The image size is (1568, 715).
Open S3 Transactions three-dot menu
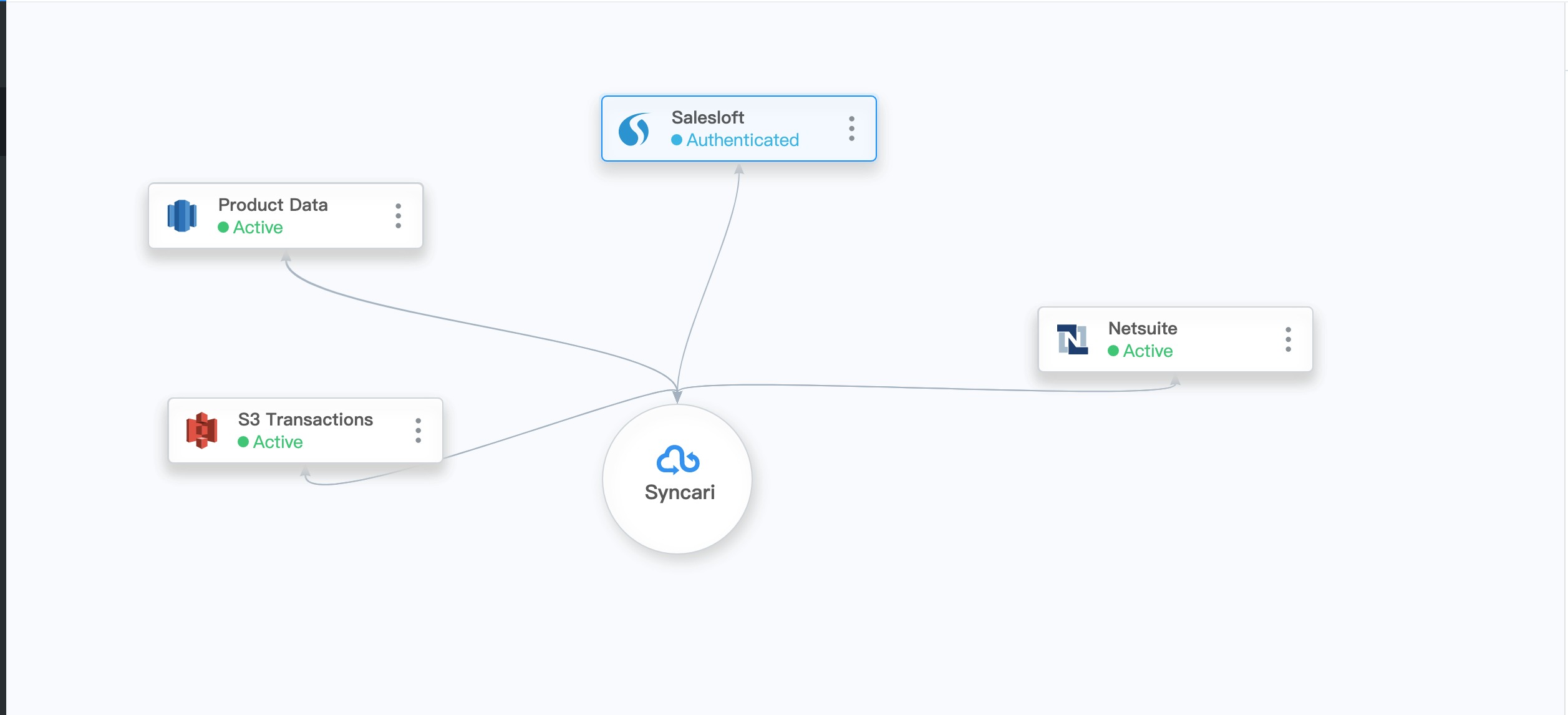418,430
